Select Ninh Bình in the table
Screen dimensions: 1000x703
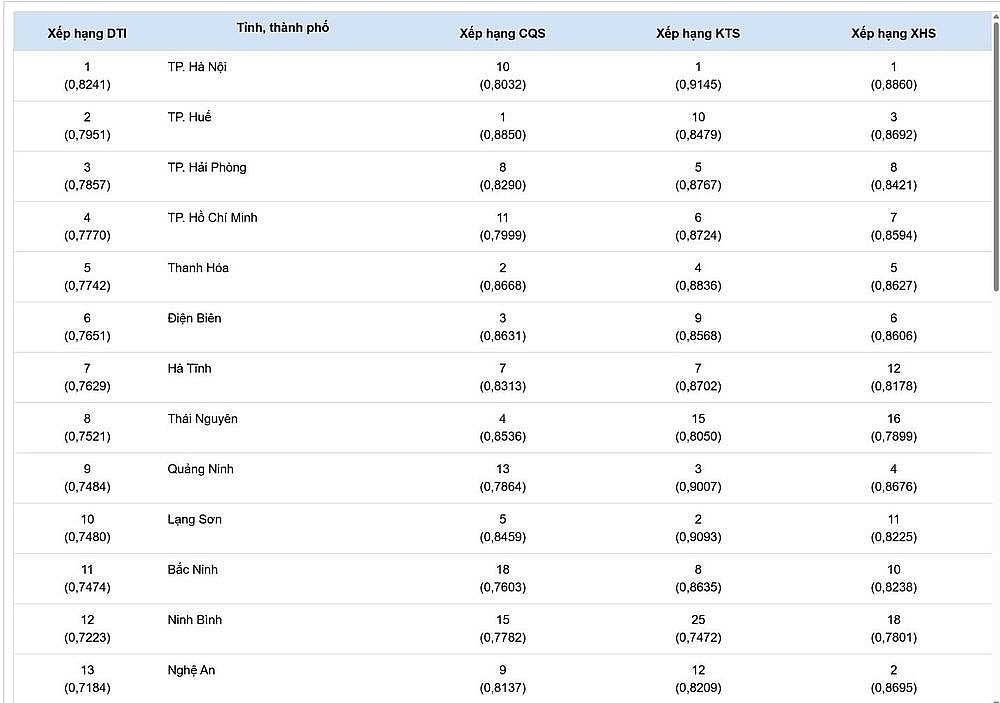pos(195,620)
